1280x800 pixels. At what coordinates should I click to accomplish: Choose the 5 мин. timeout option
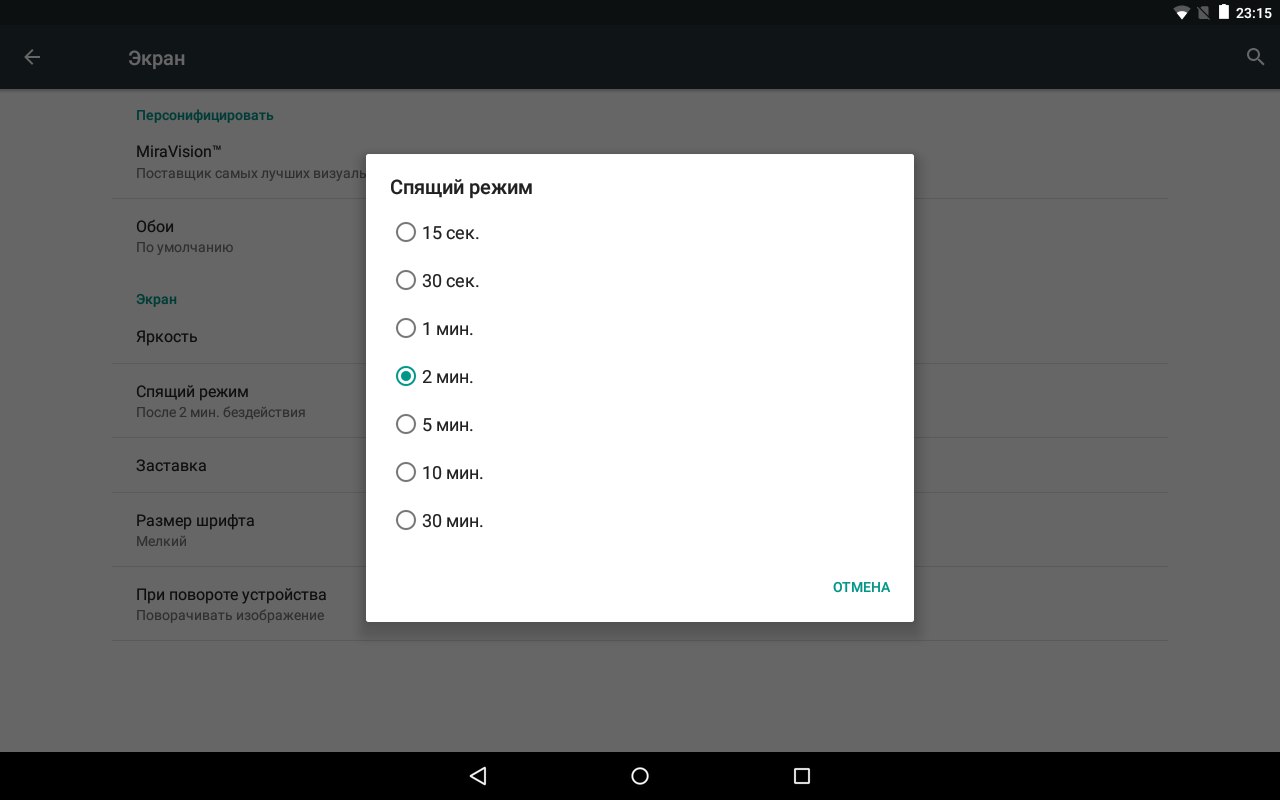tap(406, 424)
